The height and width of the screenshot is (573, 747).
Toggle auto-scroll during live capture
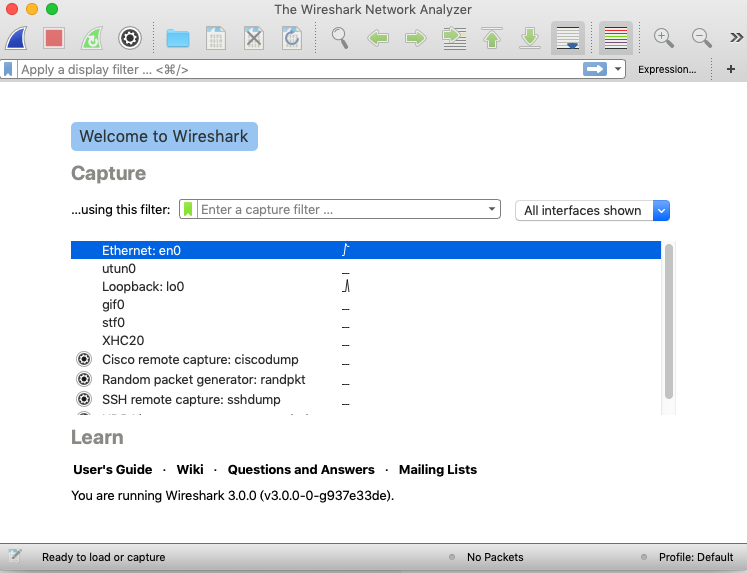click(568, 38)
